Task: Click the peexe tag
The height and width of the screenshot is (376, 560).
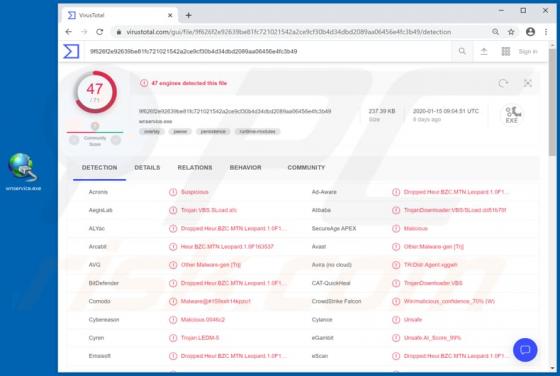Action: tap(180, 131)
